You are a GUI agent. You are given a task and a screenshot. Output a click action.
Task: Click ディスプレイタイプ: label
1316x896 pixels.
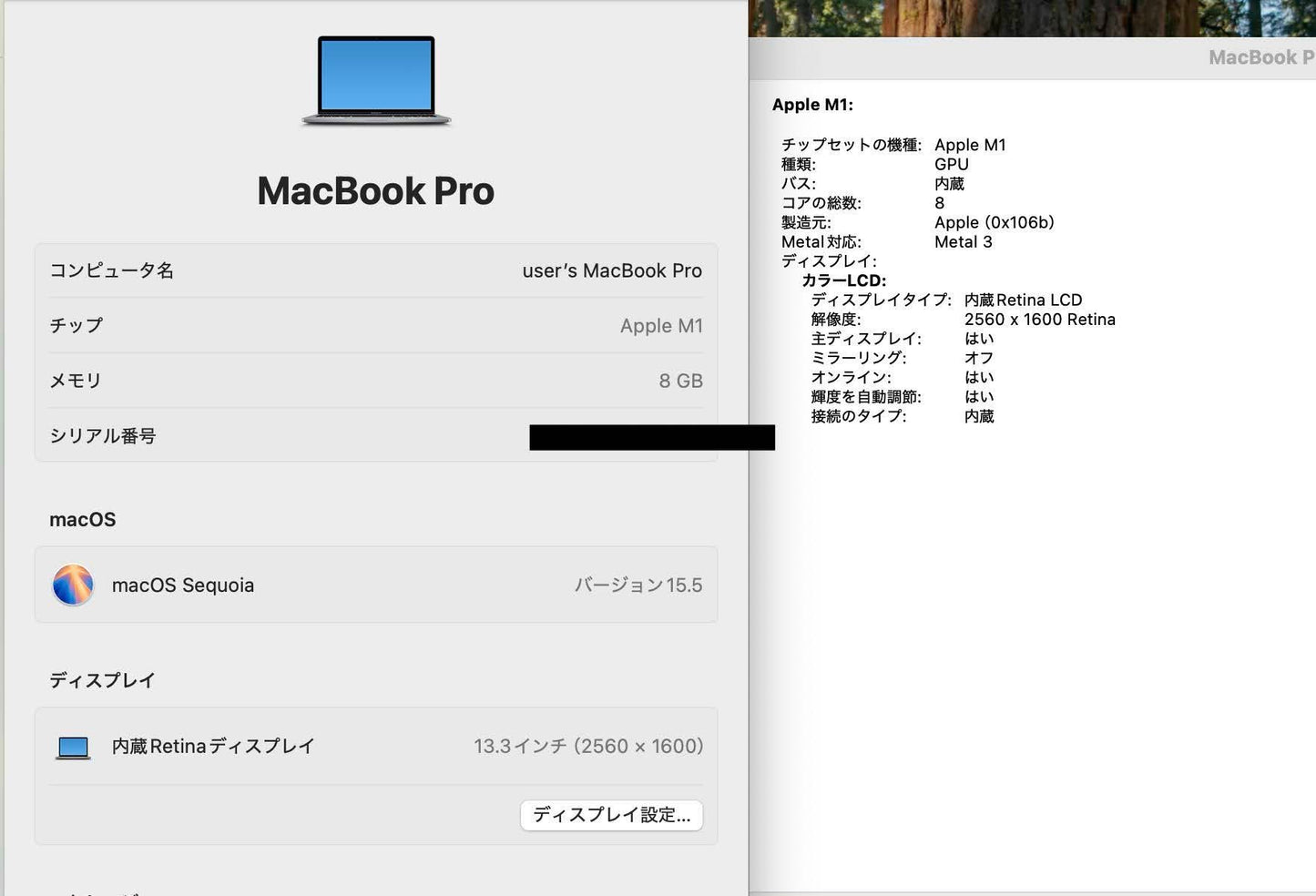click(882, 300)
